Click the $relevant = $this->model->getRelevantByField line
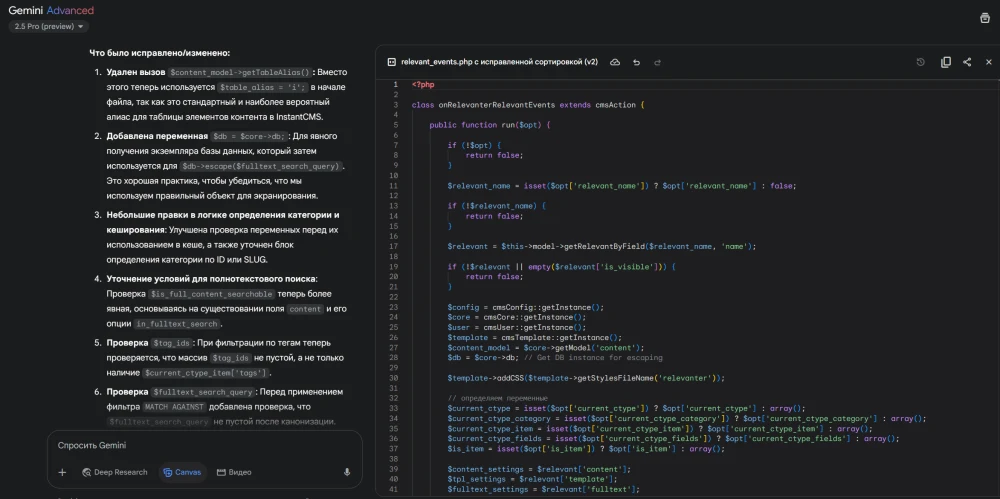Screen dimensions: 1000x499 point(601,246)
